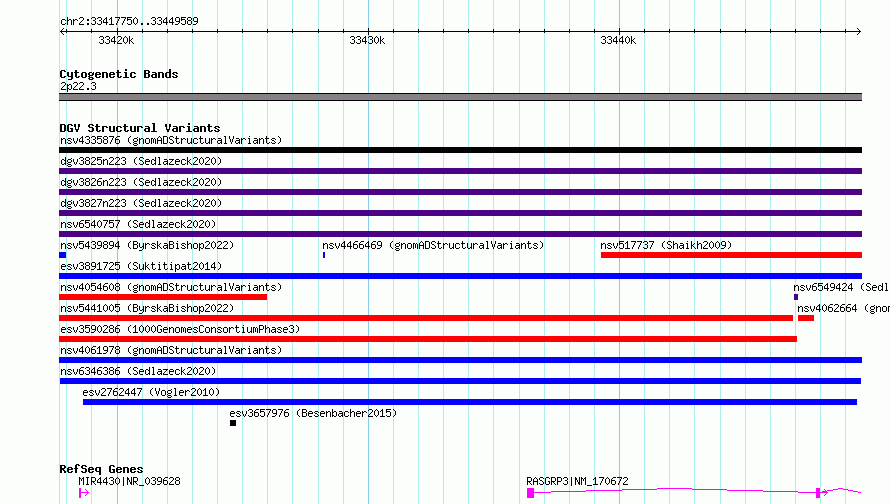Click the nsv517737 (Shaikh2009) label
The width and height of the screenshot is (890, 504).
(666, 245)
